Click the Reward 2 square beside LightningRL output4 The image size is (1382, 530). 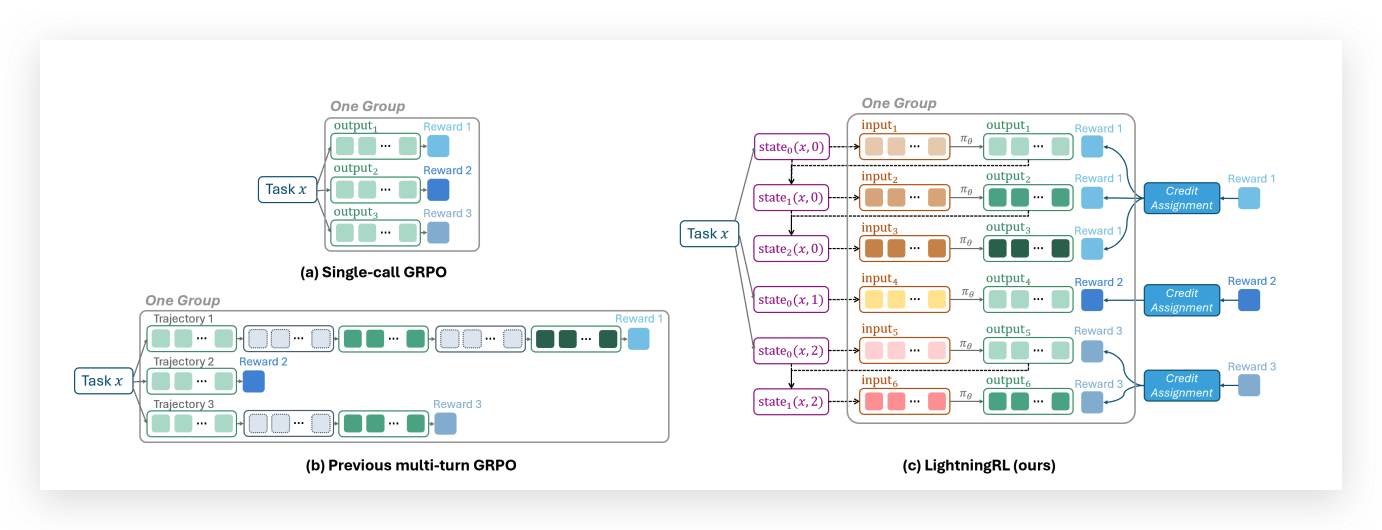(x=1092, y=300)
